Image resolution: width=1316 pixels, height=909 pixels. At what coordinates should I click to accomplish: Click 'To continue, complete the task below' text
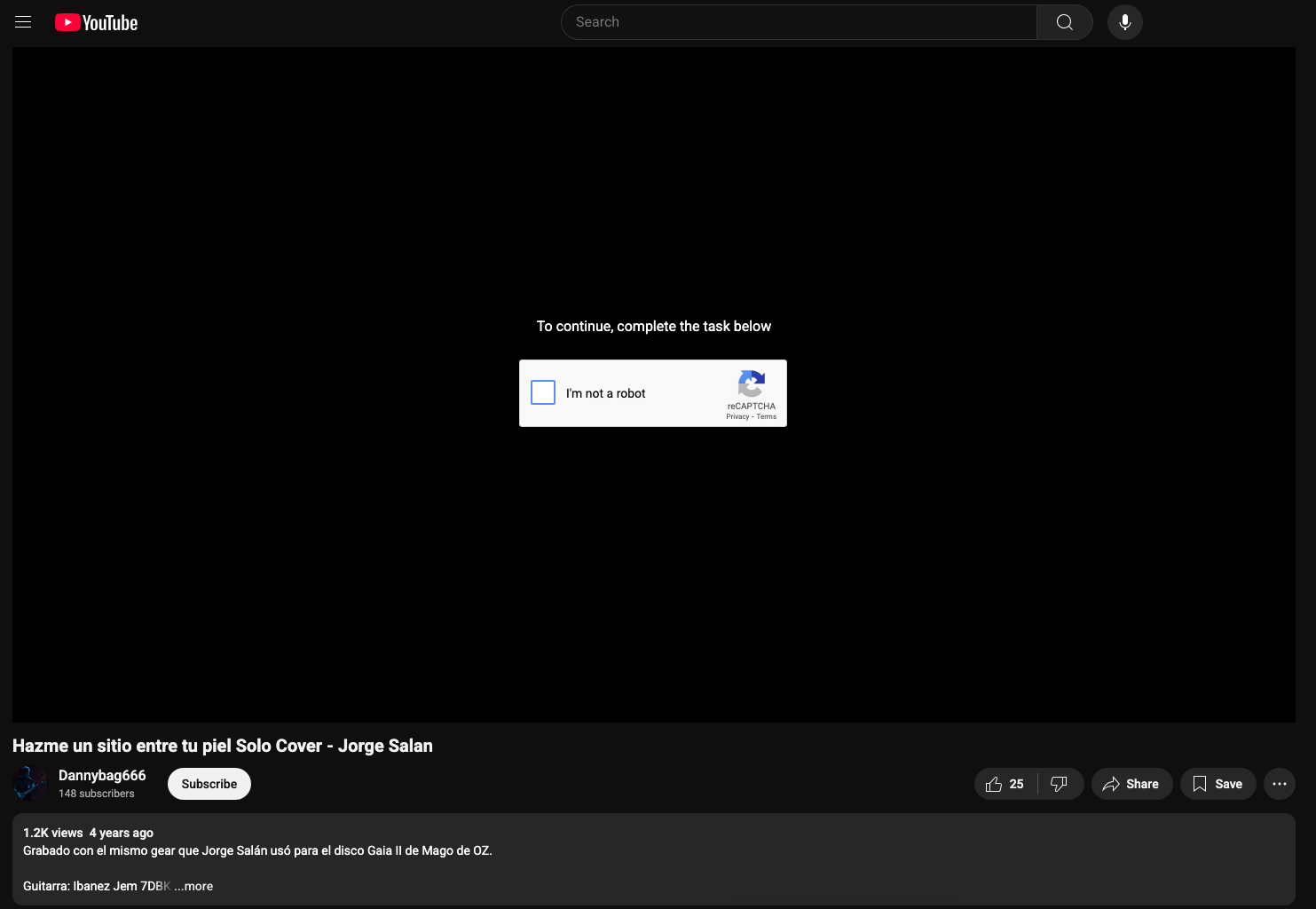coord(654,326)
